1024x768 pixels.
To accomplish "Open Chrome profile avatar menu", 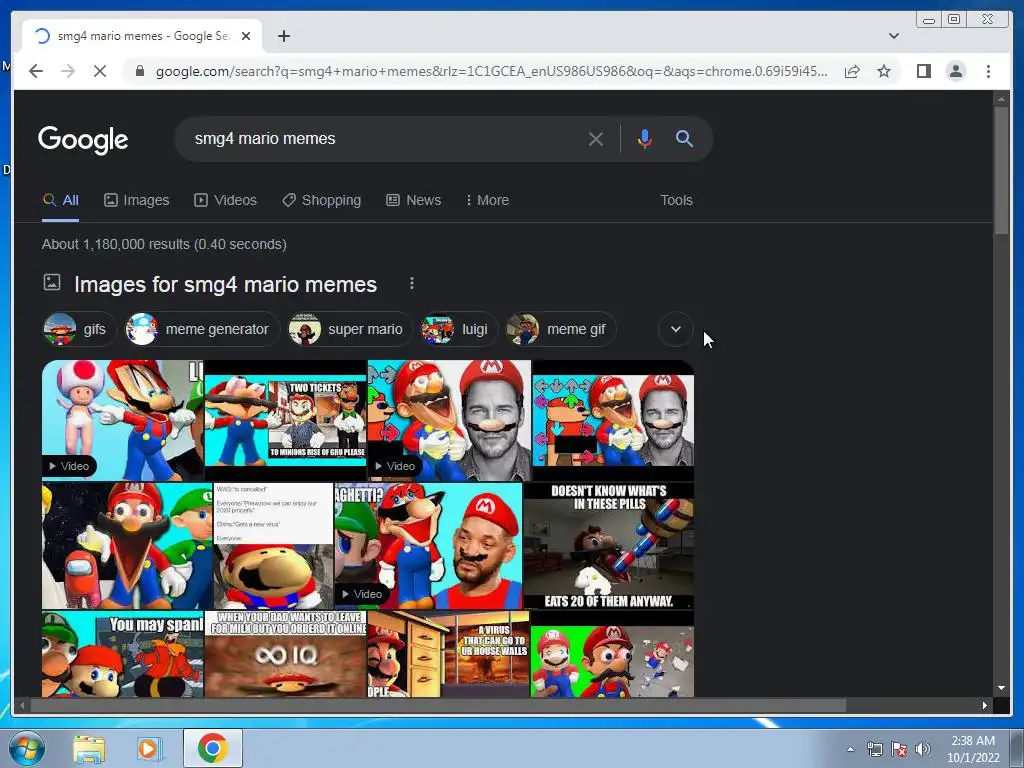I will click(955, 71).
